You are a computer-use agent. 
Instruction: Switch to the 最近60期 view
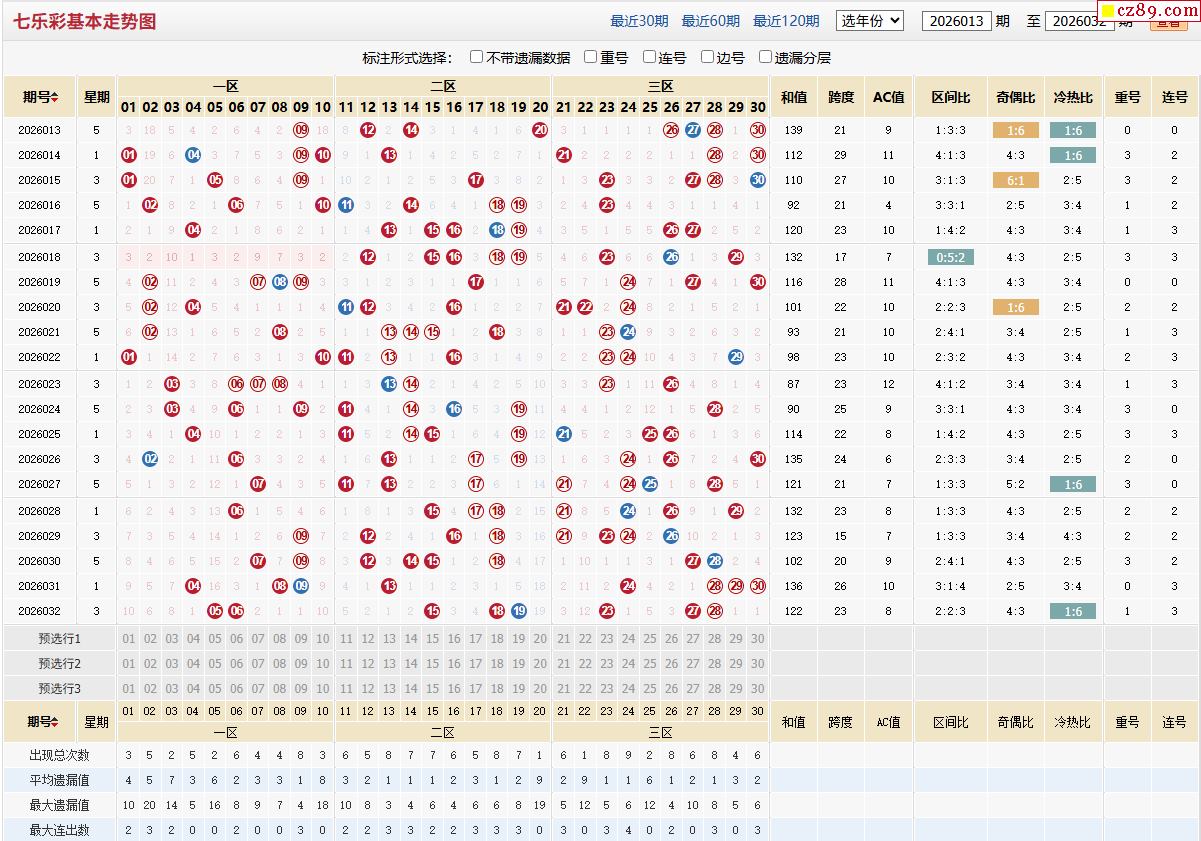(710, 21)
